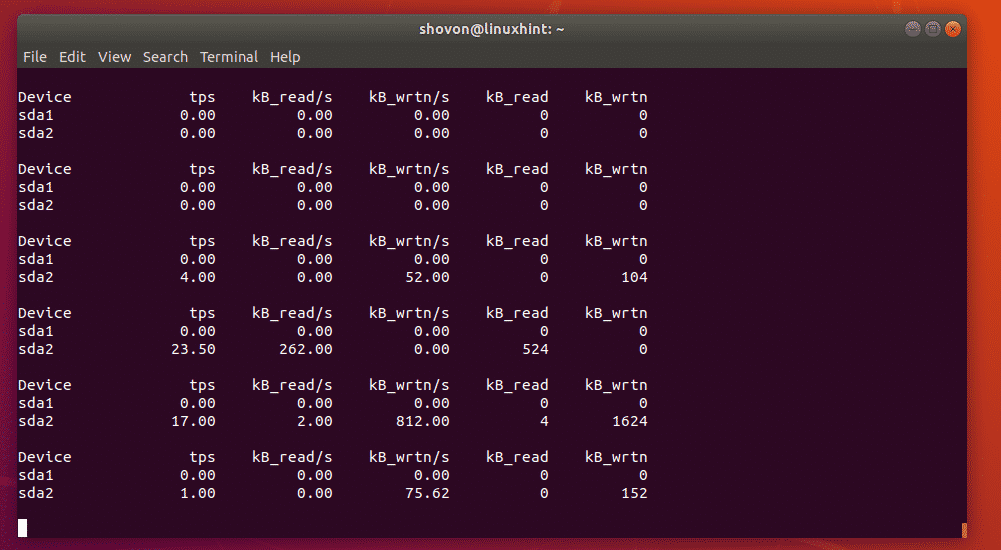
Task: Open the Terminal menu
Action: tap(229, 57)
